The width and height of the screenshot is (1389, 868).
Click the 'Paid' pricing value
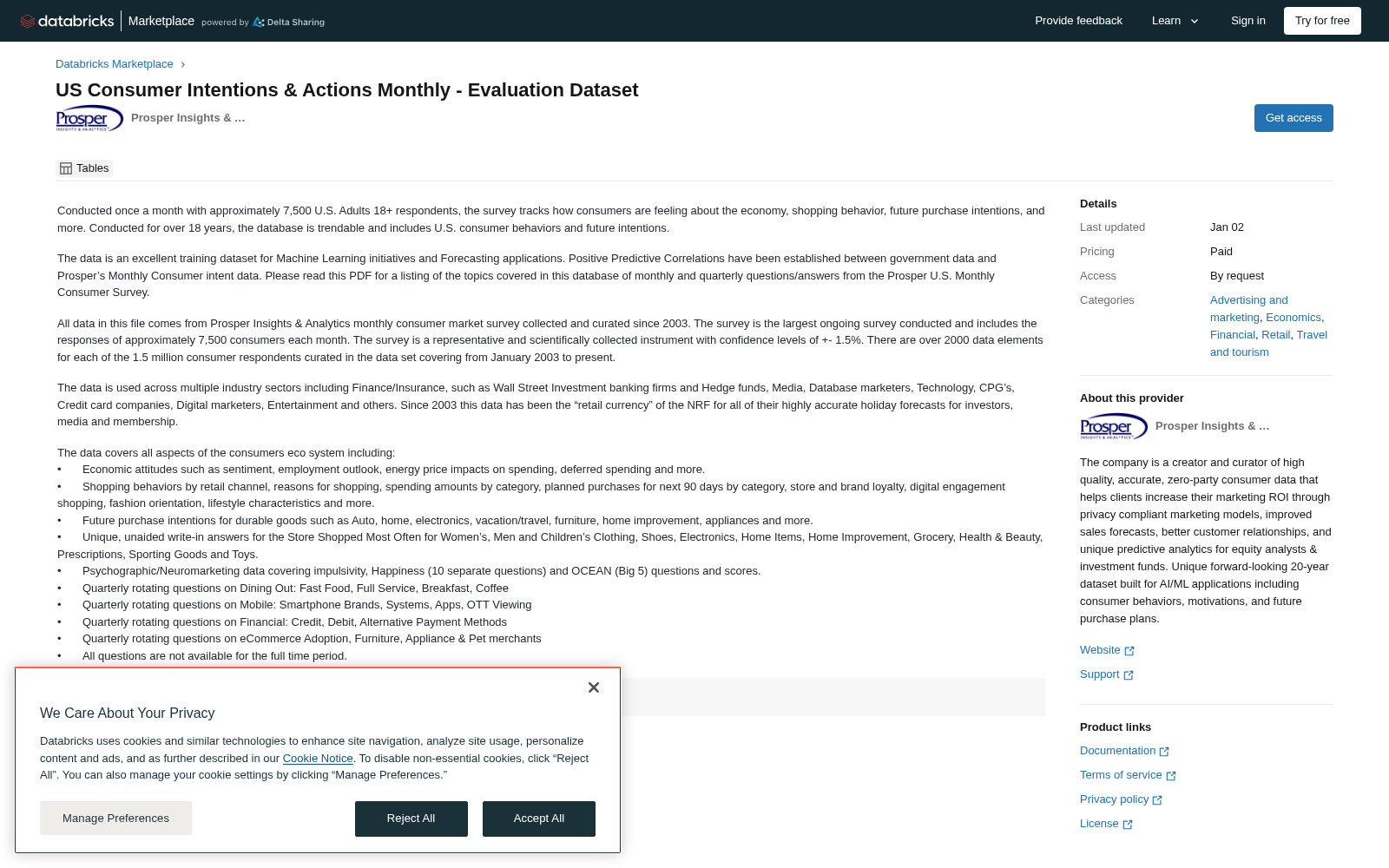(x=1221, y=252)
